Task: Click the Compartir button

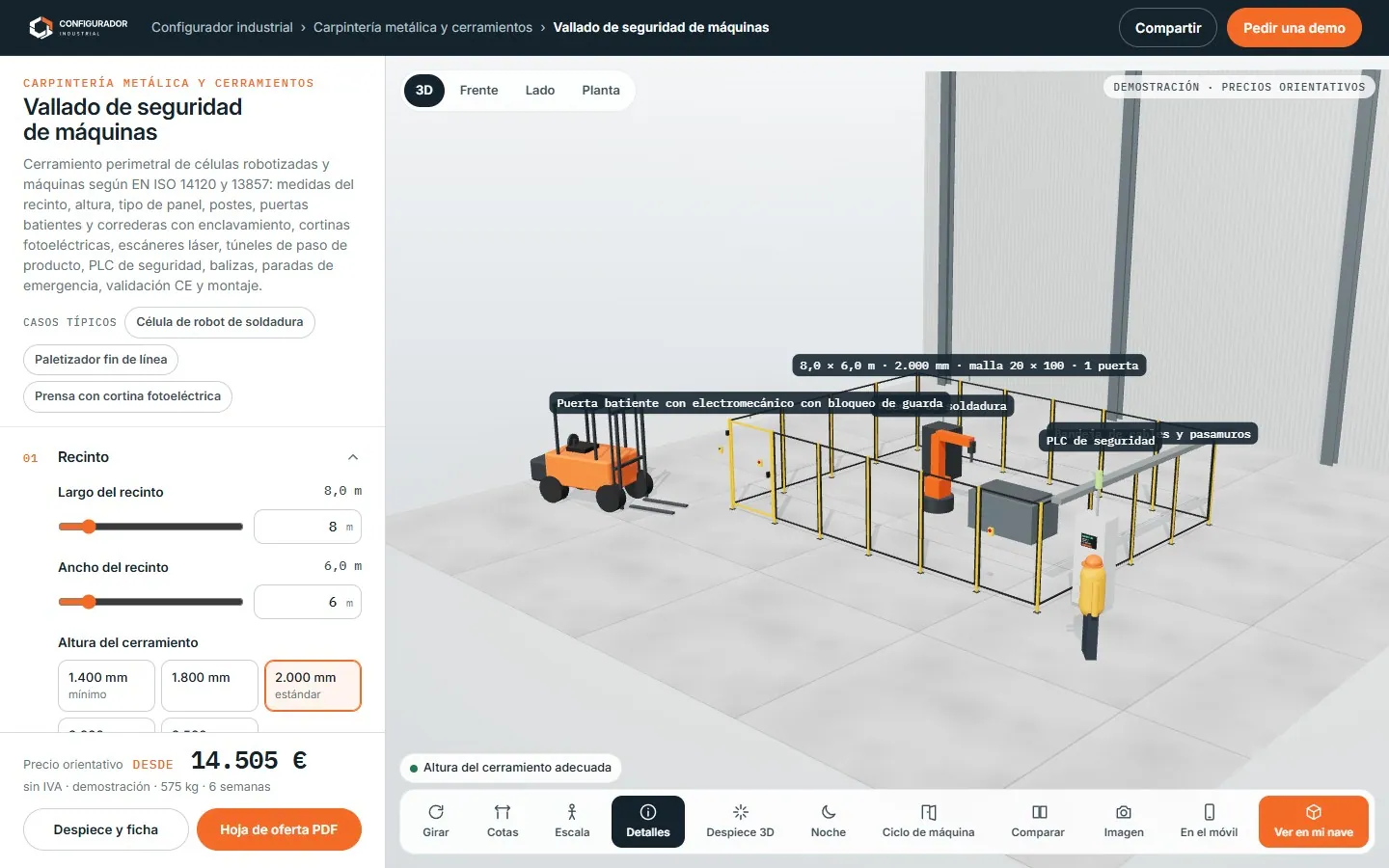Action: point(1168,28)
